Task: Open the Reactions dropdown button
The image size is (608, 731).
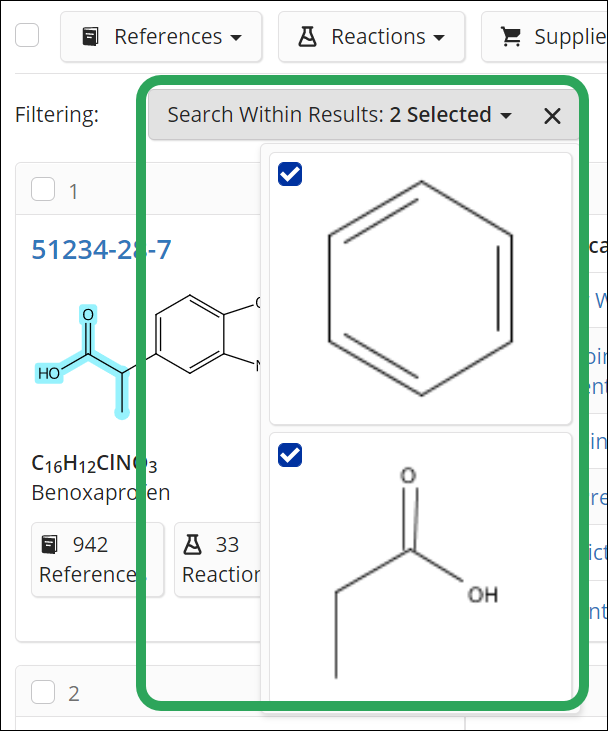Action: tap(372, 37)
